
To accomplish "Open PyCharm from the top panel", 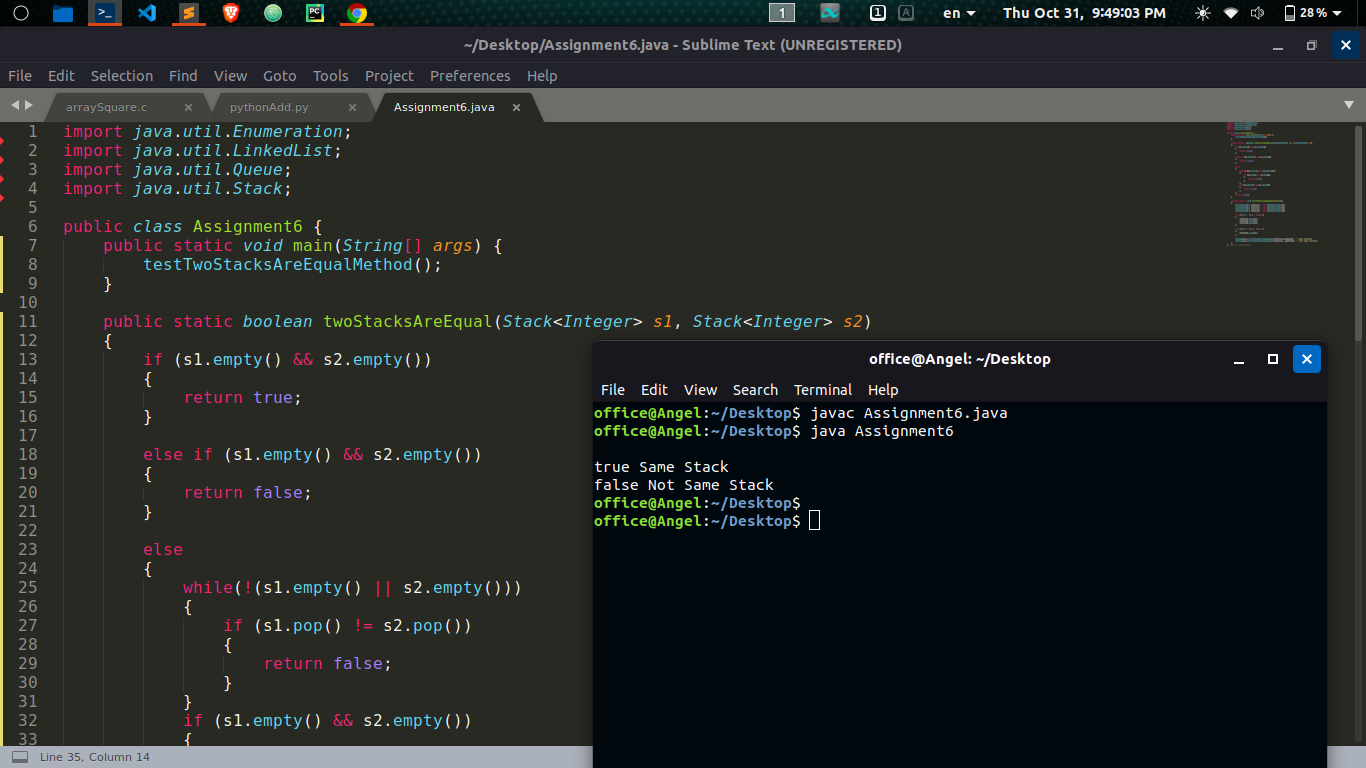I will pyautogui.click(x=315, y=13).
